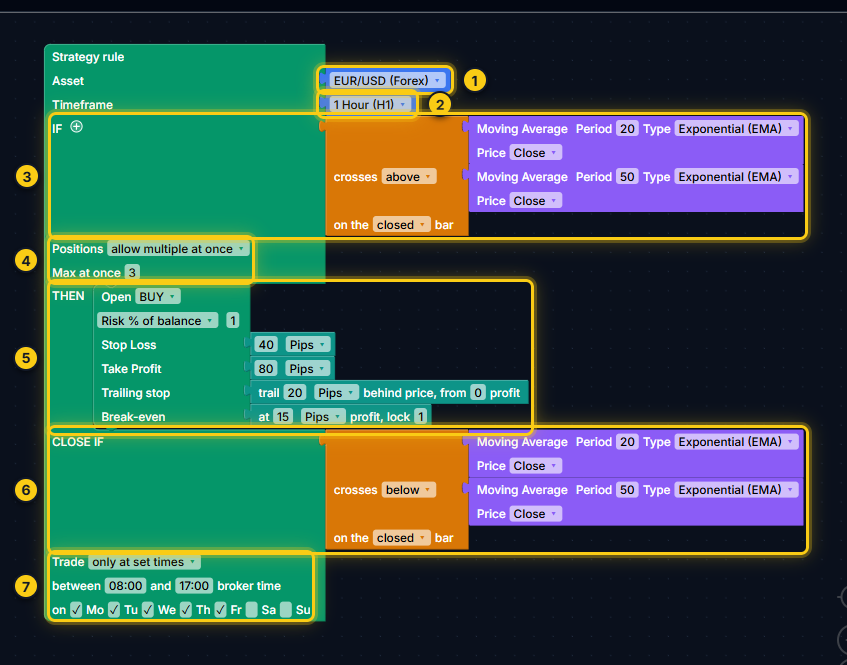Edit Period 50 field in IF block
Screen dimensions: 847x665
pos(627,177)
